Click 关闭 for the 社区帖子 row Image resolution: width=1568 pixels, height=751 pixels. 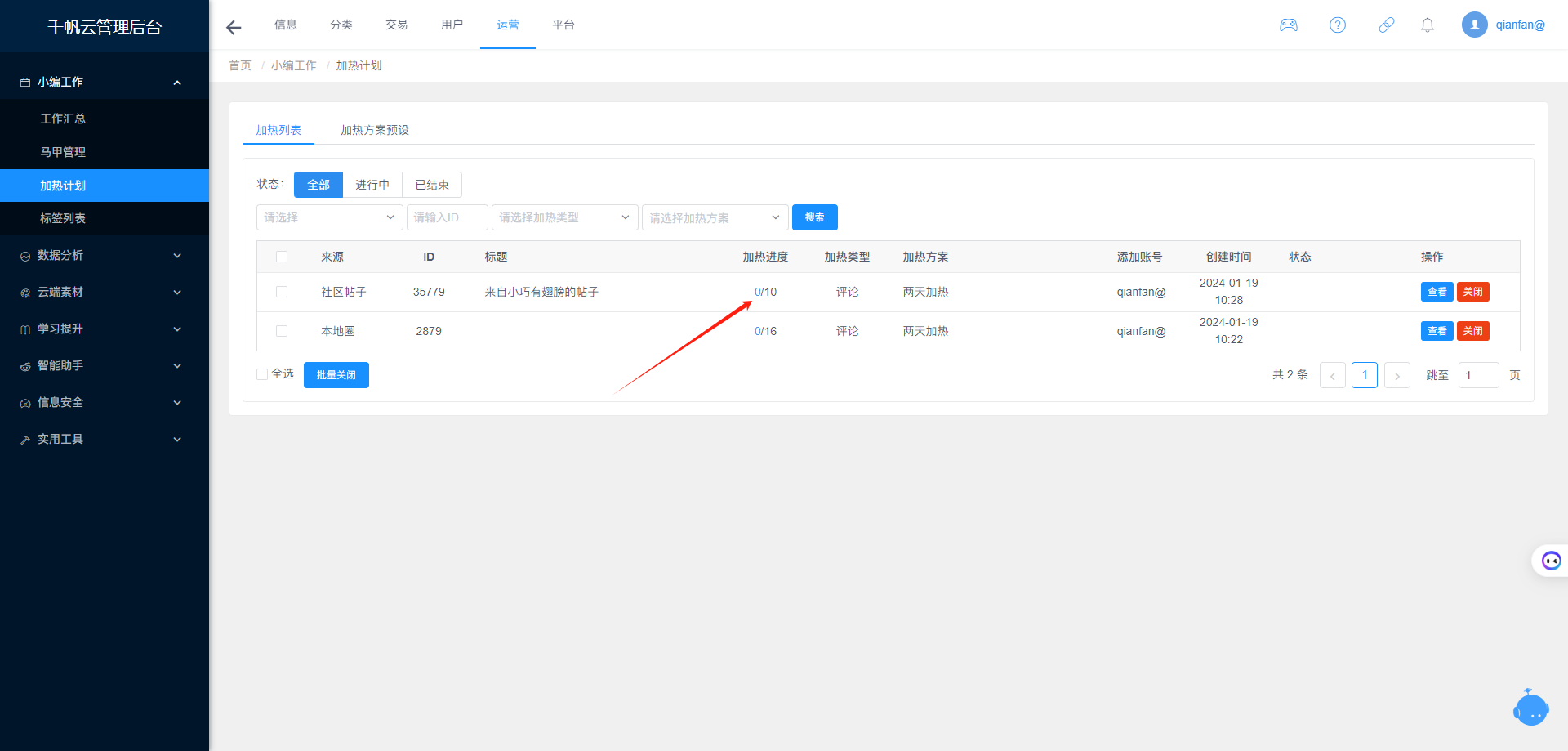(1473, 292)
